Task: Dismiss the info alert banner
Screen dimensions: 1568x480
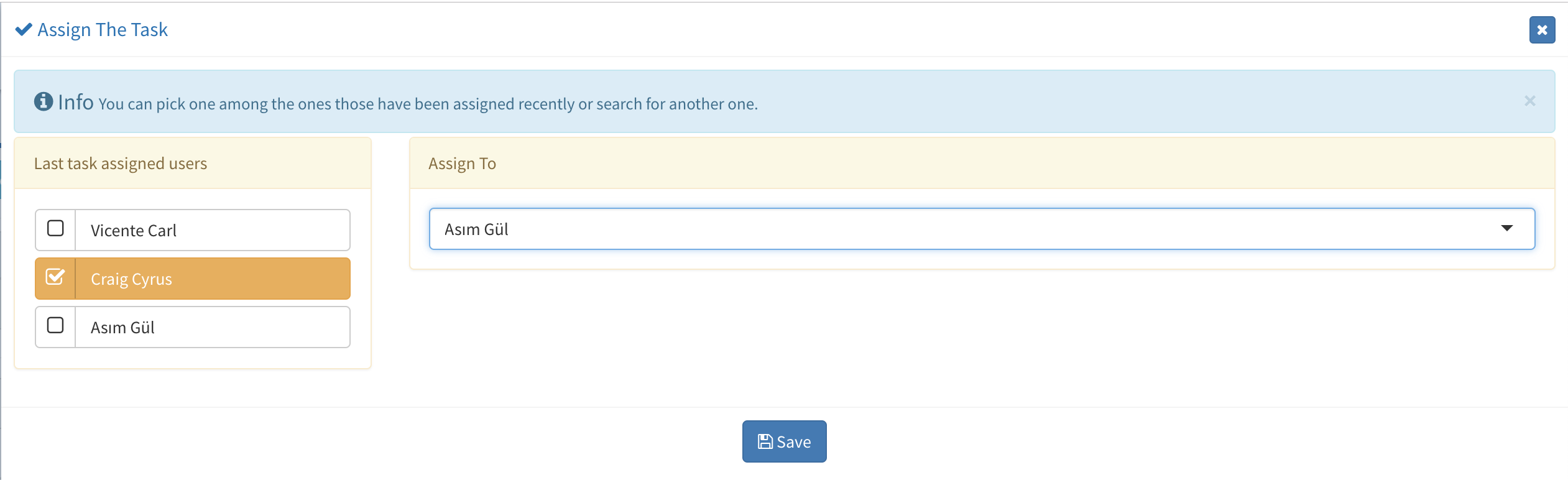Action: (1529, 101)
